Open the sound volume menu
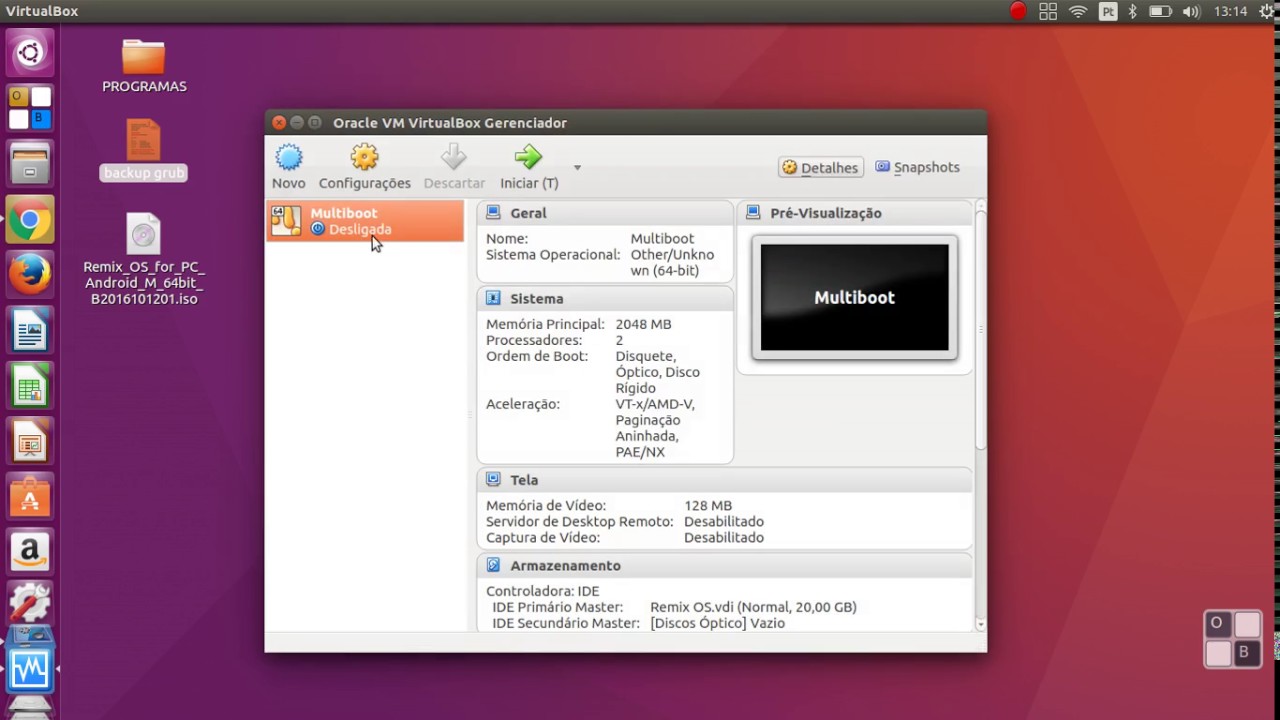Viewport: 1280px width, 720px height. pyautogui.click(x=1191, y=12)
